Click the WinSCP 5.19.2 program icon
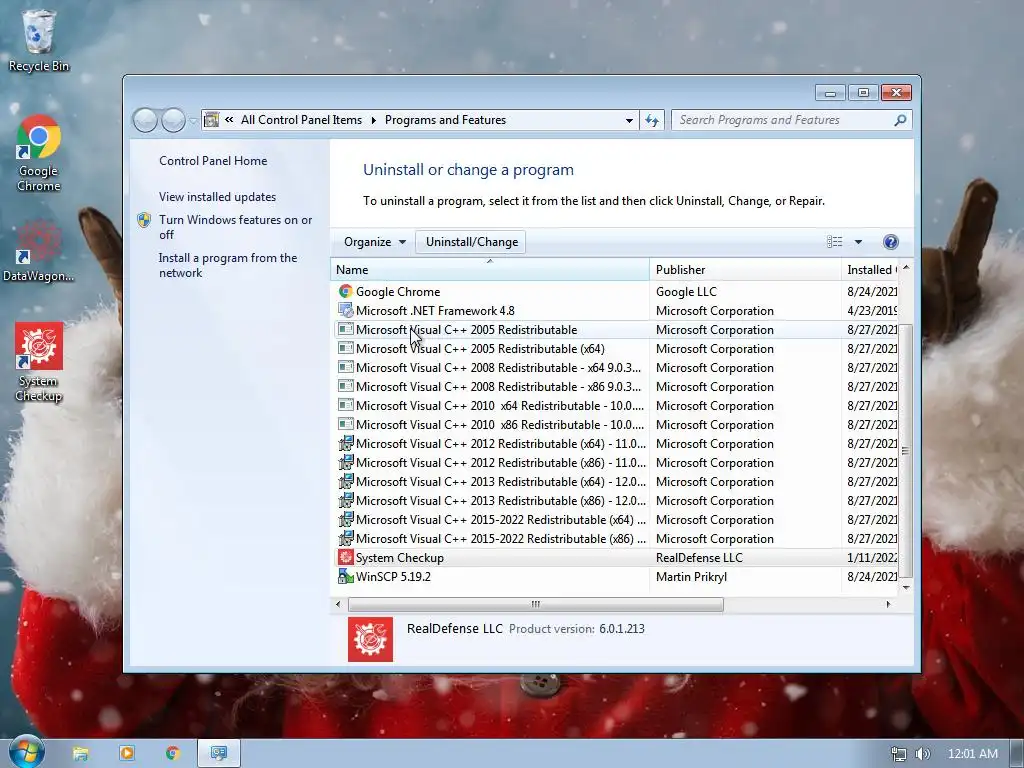The height and width of the screenshot is (768, 1024). 345,577
